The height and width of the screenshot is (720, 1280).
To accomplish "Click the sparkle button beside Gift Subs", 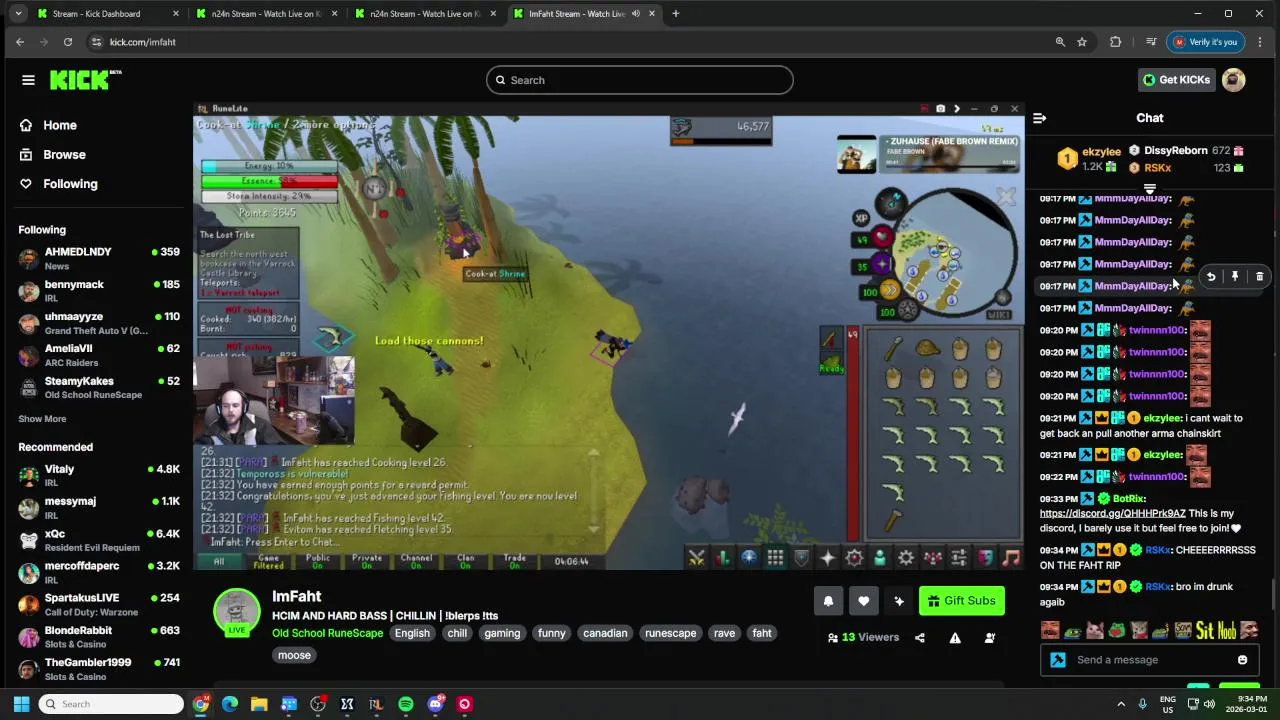I will (898, 601).
